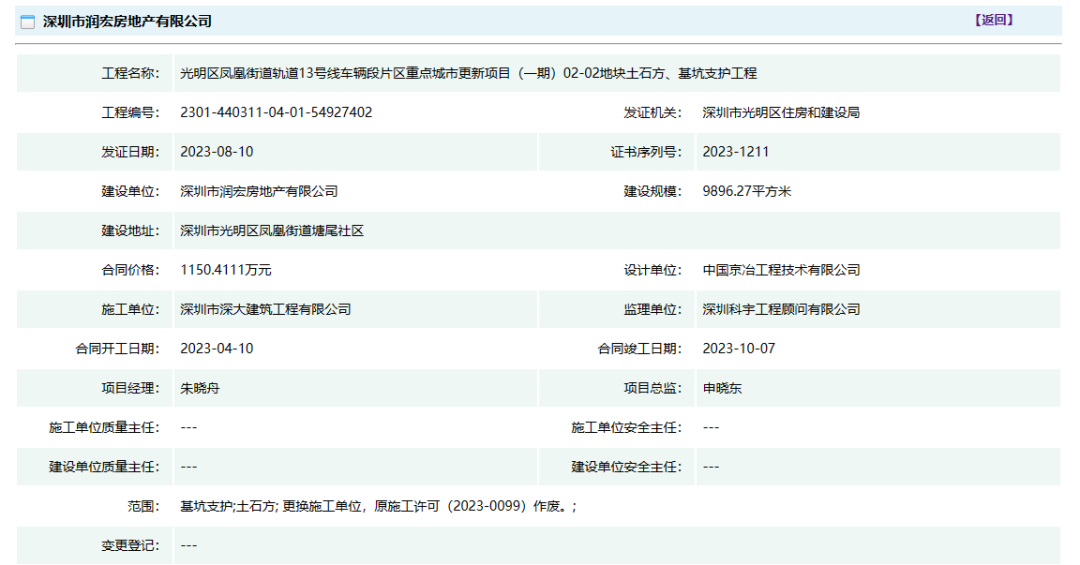
Task: Select 建设单位 value 深圳市润宏房地产有限公司
Action: tap(259, 191)
